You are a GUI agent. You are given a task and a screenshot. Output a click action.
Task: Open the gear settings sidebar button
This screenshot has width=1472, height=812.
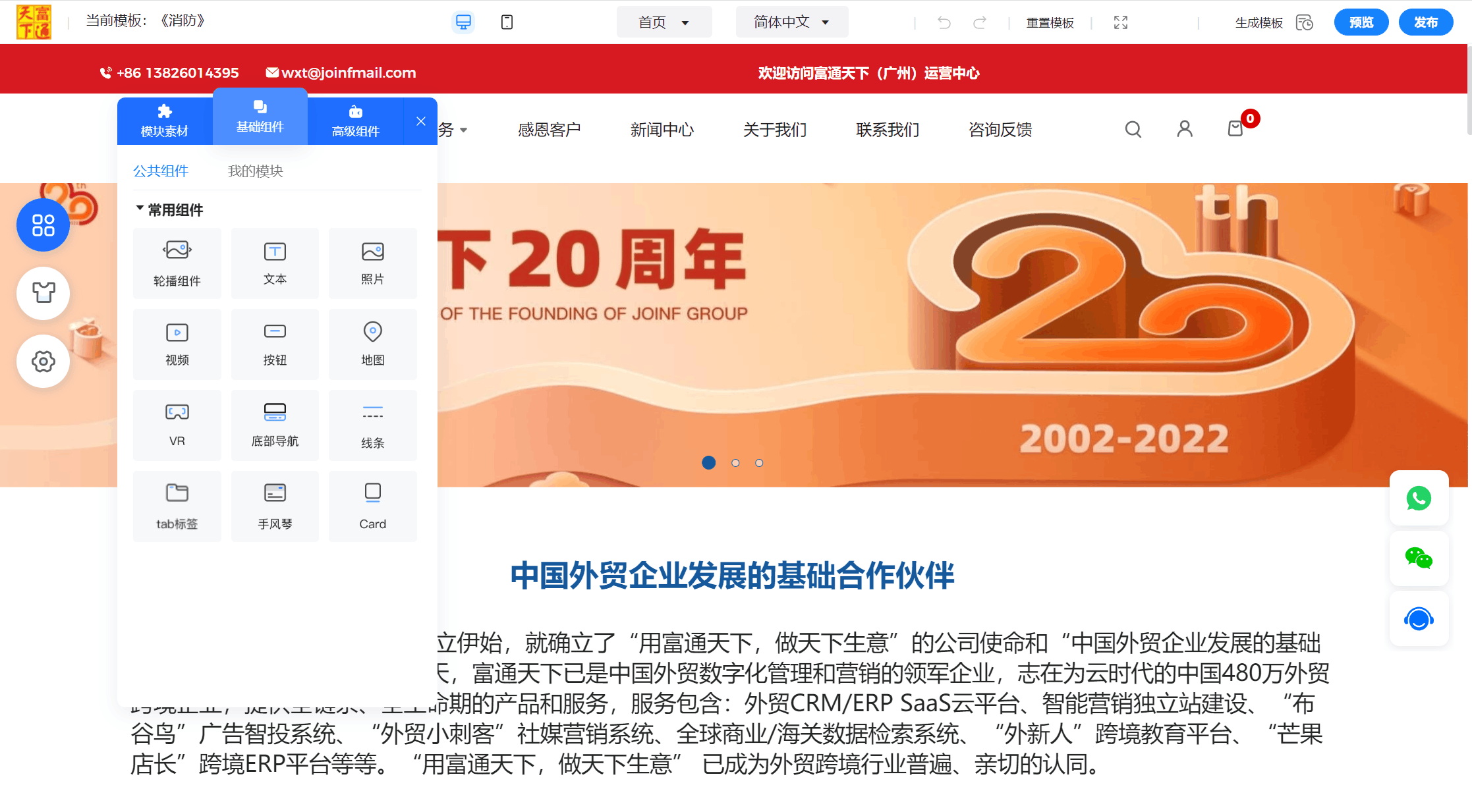click(x=43, y=362)
